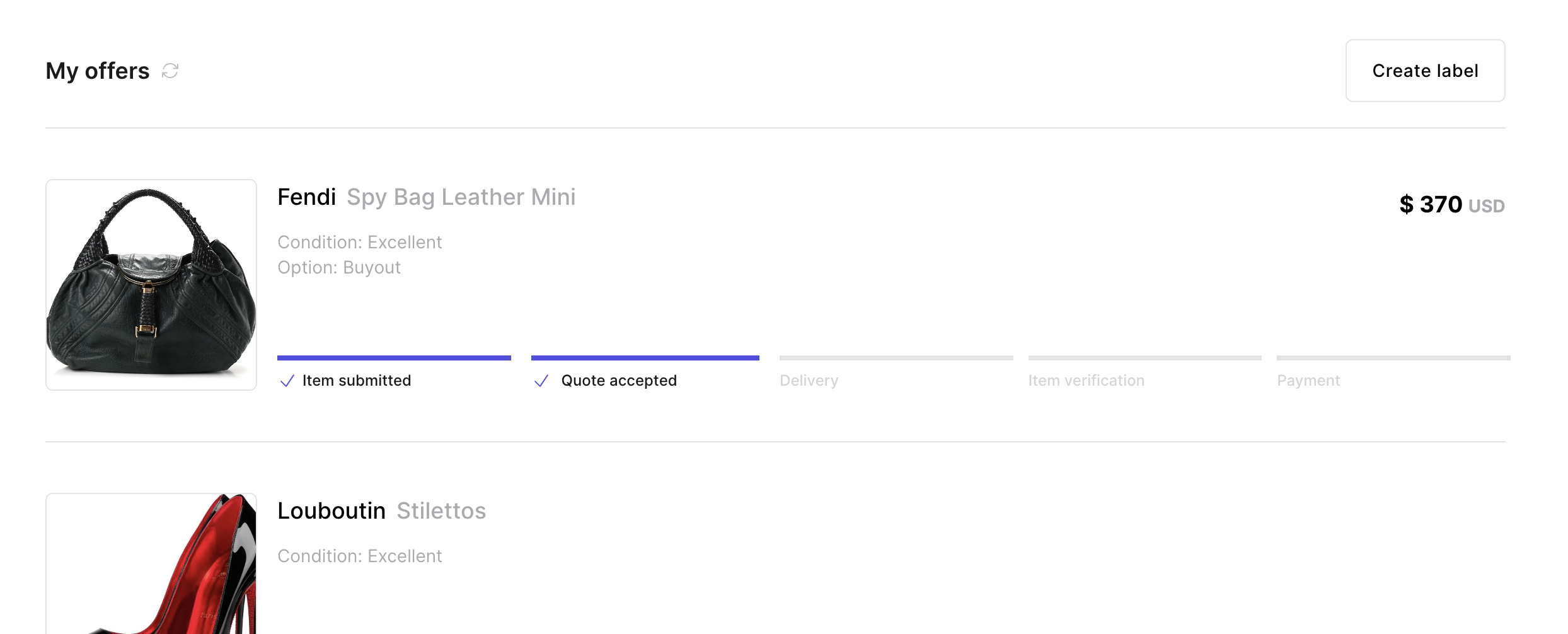The width and height of the screenshot is (1568, 634).
Task: Click the $ 370 USD price
Action: point(1452,205)
